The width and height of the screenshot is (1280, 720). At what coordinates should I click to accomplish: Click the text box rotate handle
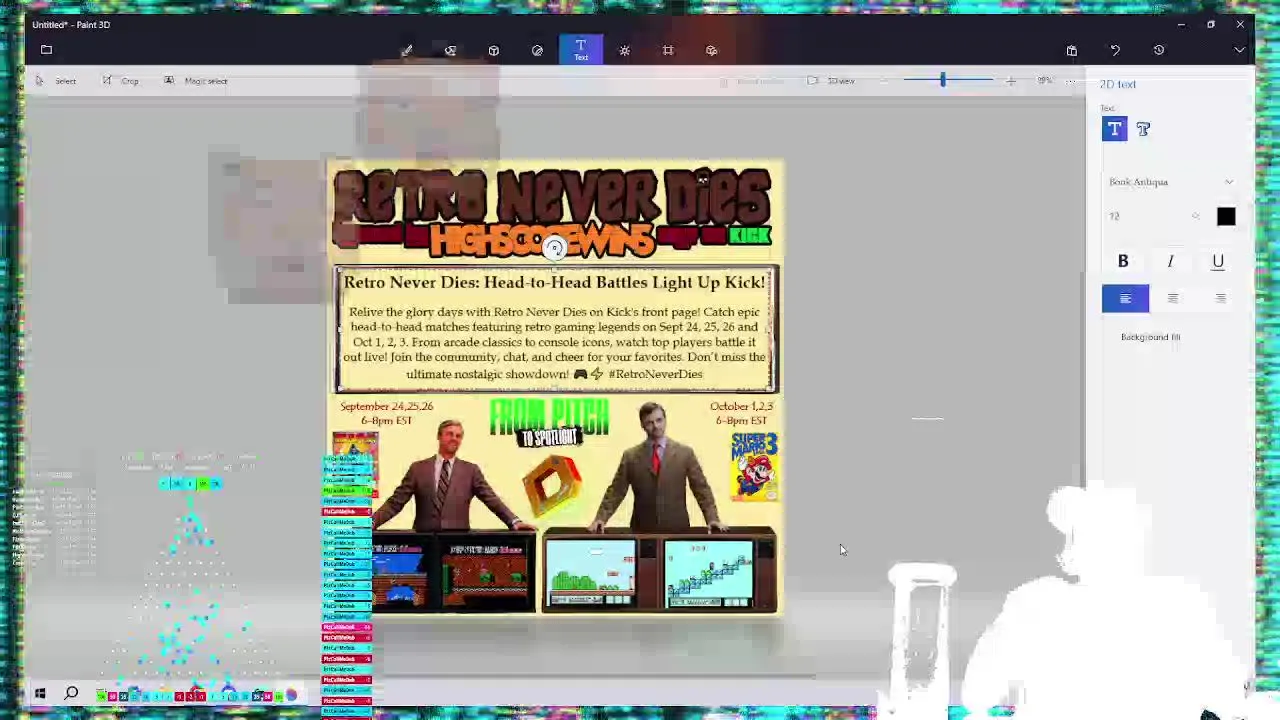click(555, 249)
